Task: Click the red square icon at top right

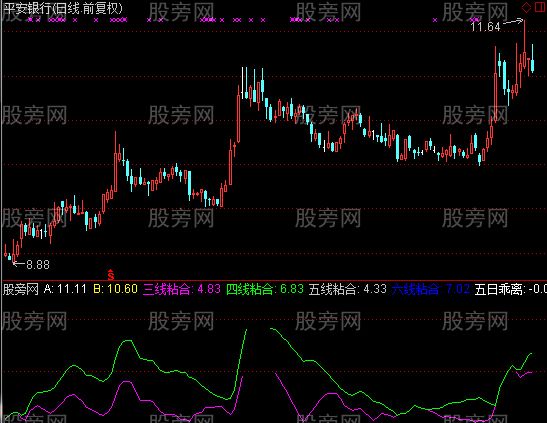Action: point(540,7)
